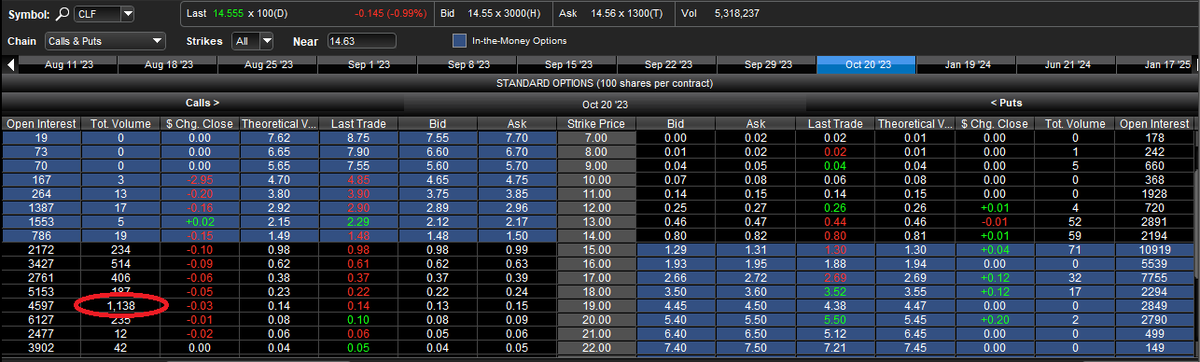Click the Calls > header

point(202,103)
